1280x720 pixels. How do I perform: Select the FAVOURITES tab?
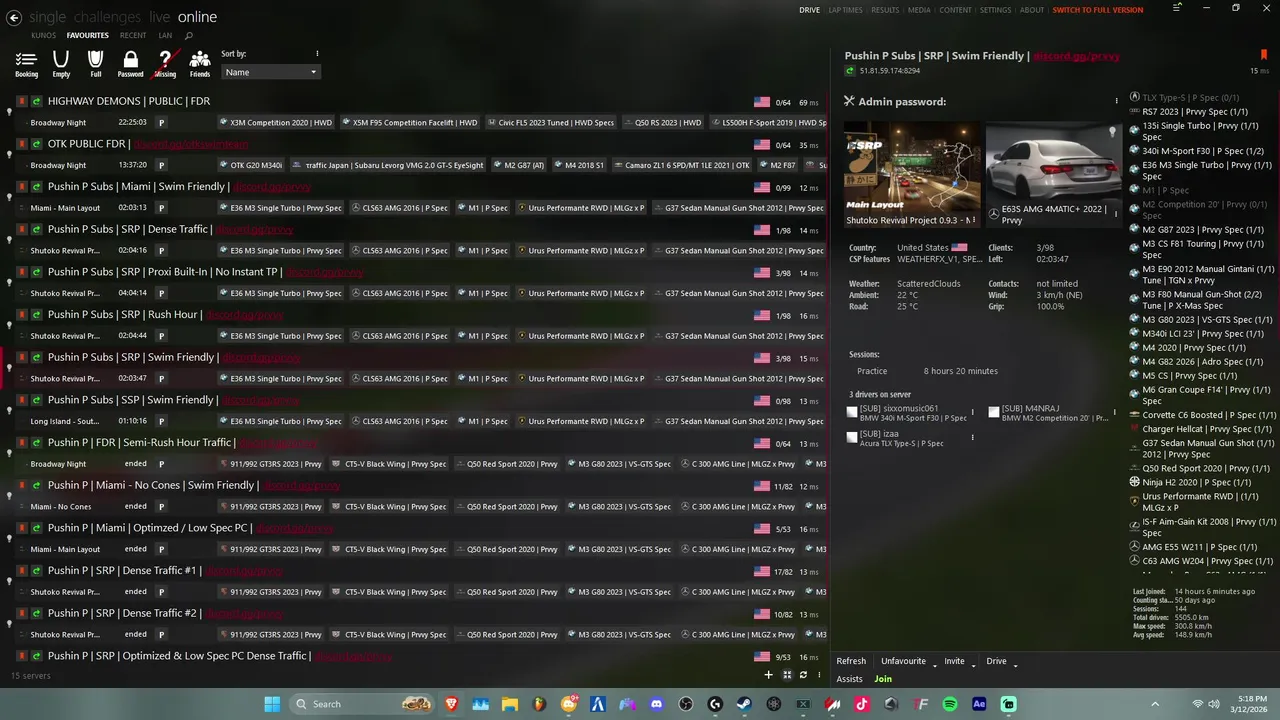[x=88, y=36]
